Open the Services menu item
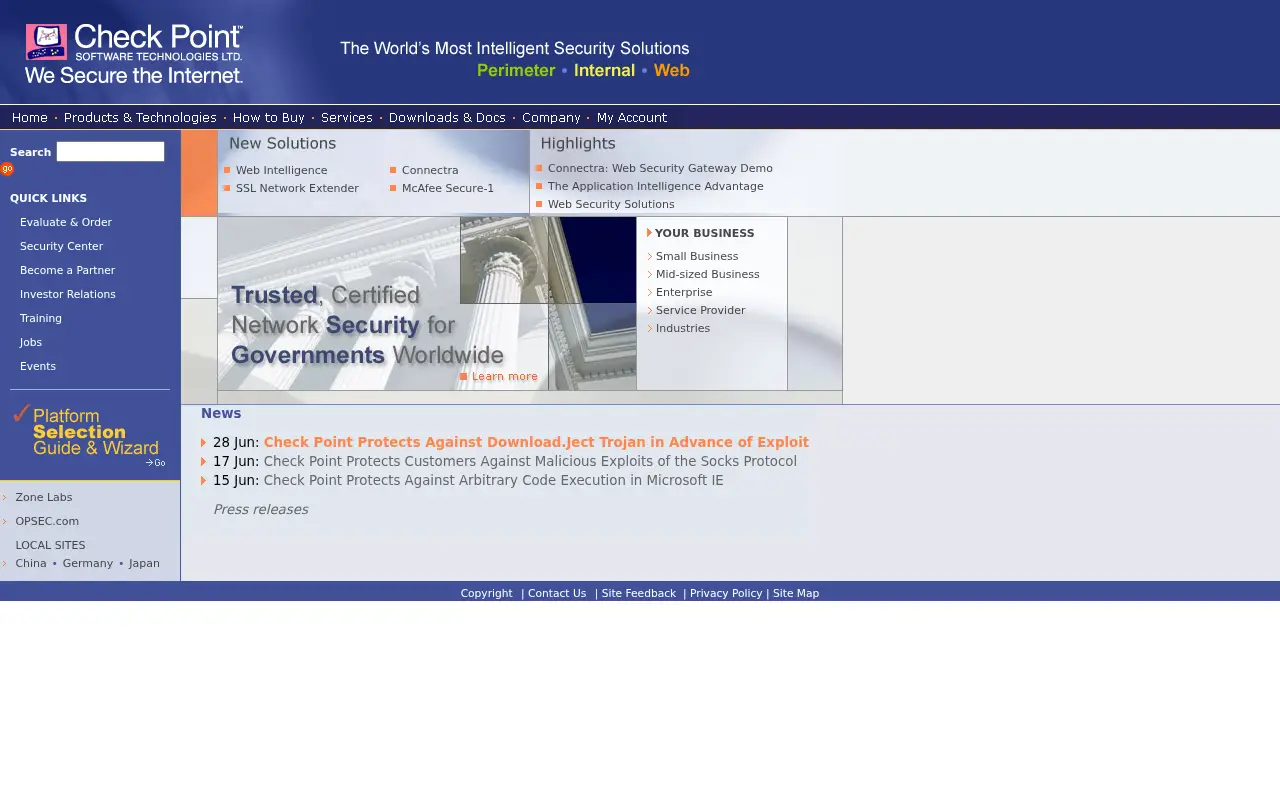Screen dimensions: 1280x800 click(347, 118)
